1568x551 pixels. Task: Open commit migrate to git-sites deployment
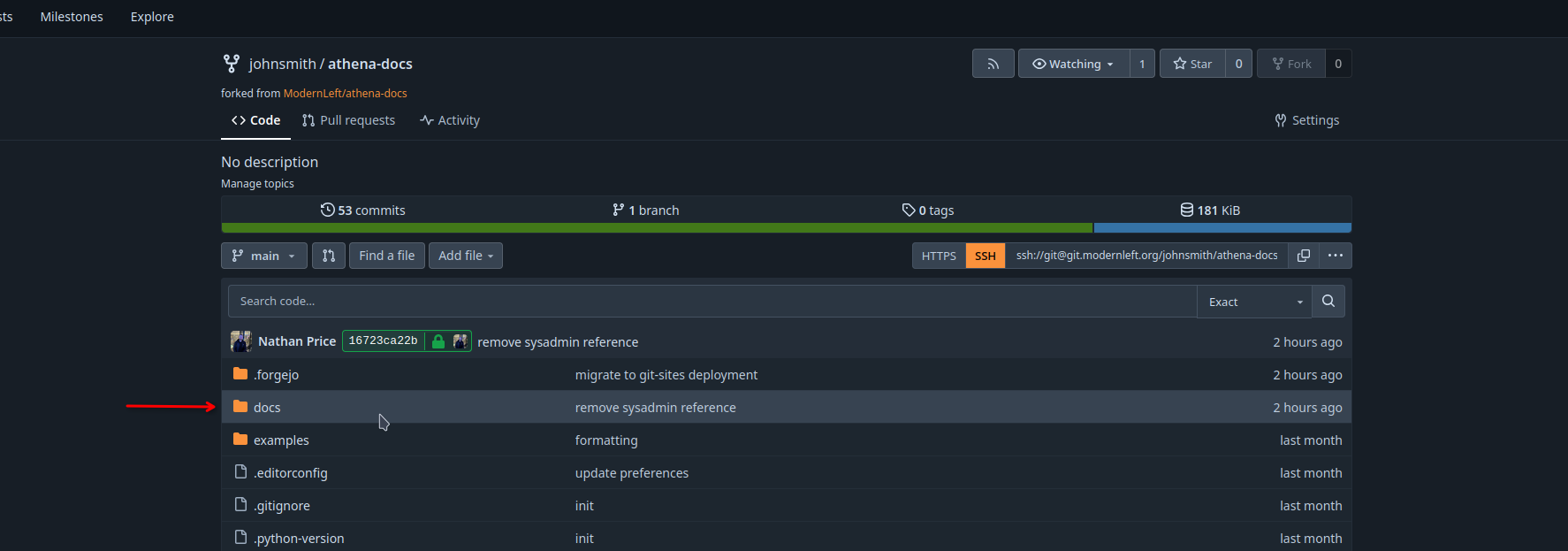666,375
